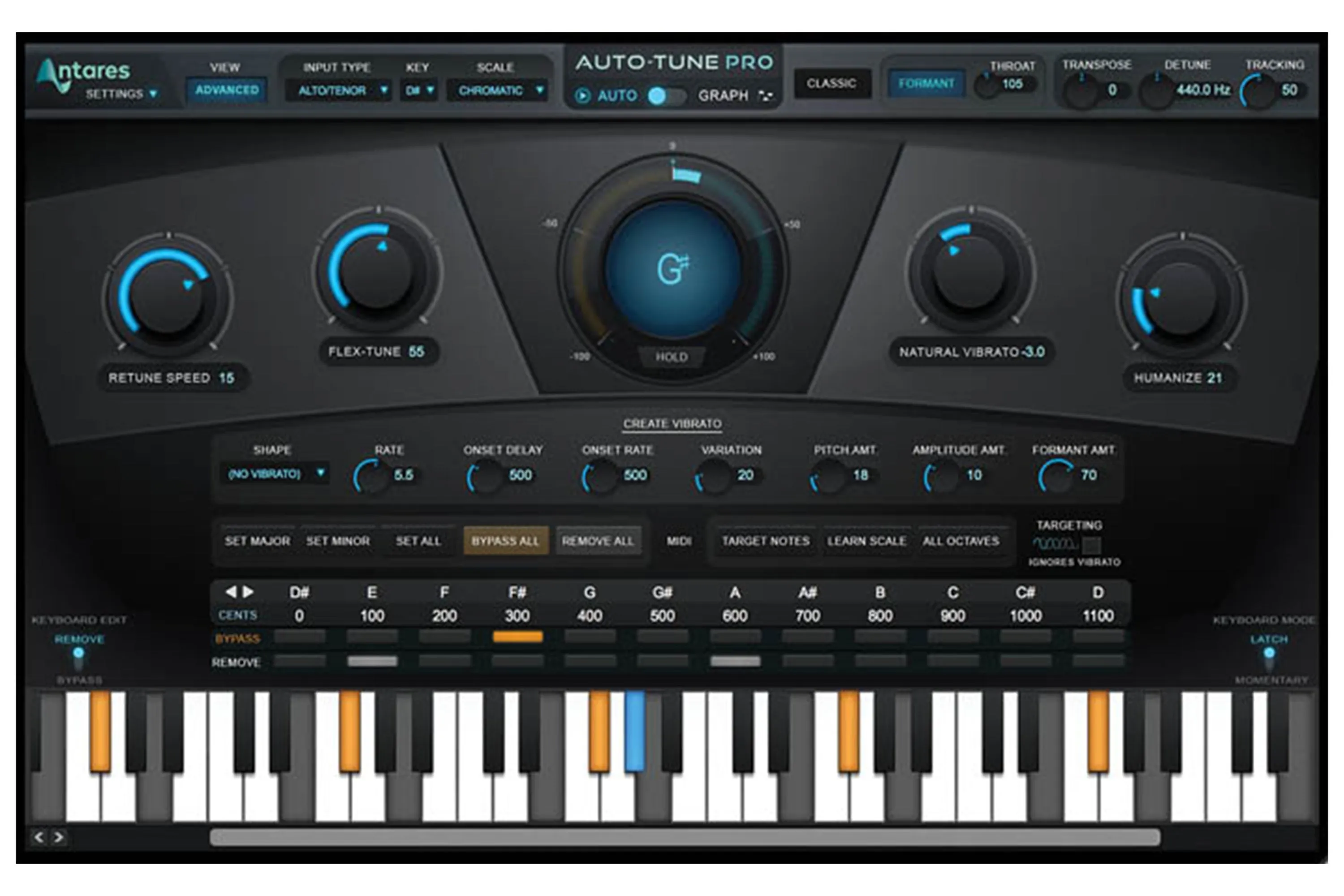This screenshot has width=1344, height=896.
Task: Click the scale shift left arrow
Action: pyautogui.click(x=231, y=592)
